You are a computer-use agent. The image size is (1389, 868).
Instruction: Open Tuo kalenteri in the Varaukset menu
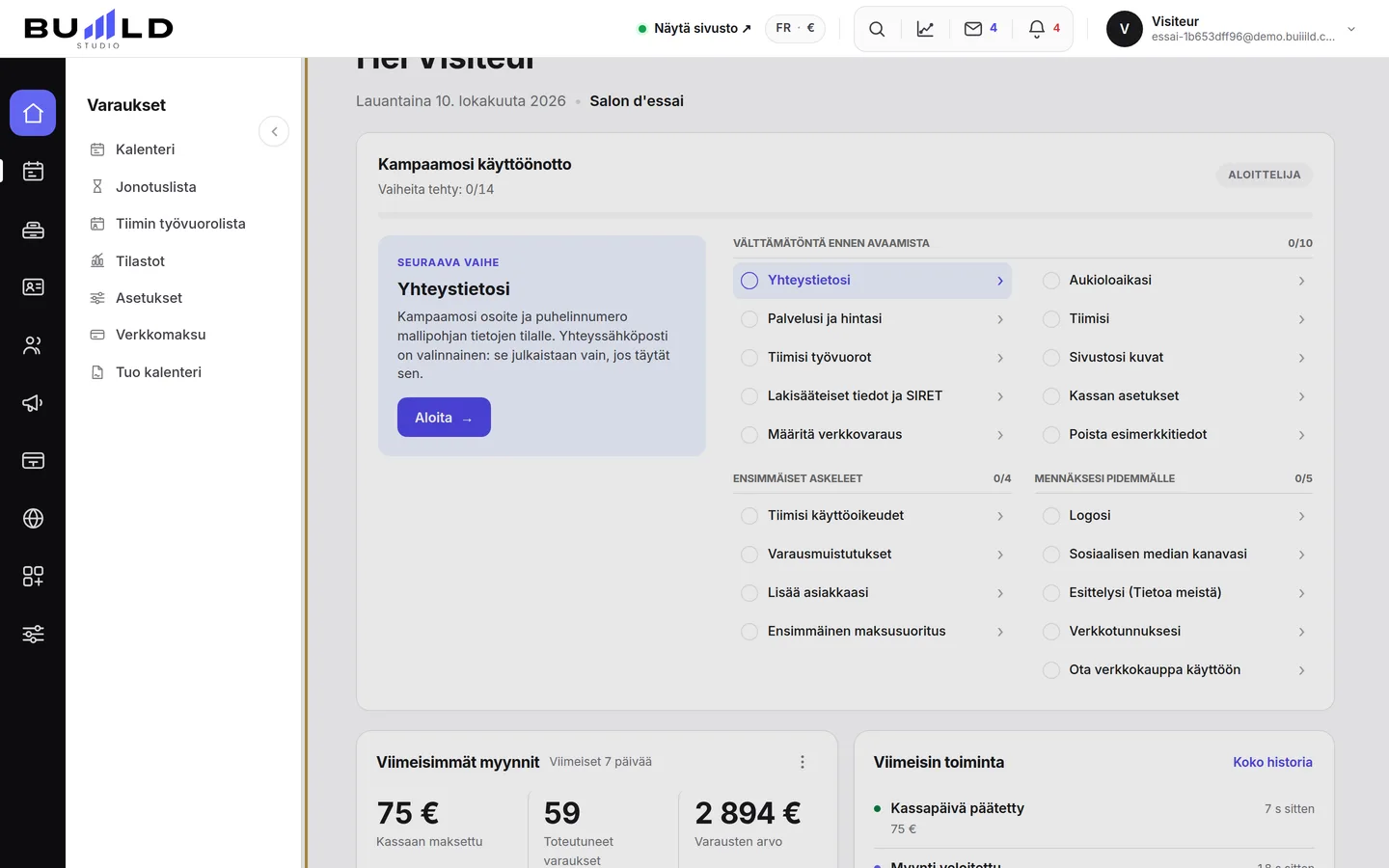pyautogui.click(x=147, y=372)
